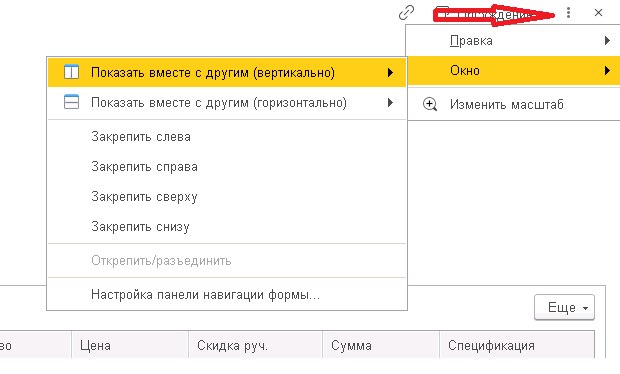The image size is (620, 374).
Task: Expand arrow next to Окно
Action: click(x=607, y=70)
